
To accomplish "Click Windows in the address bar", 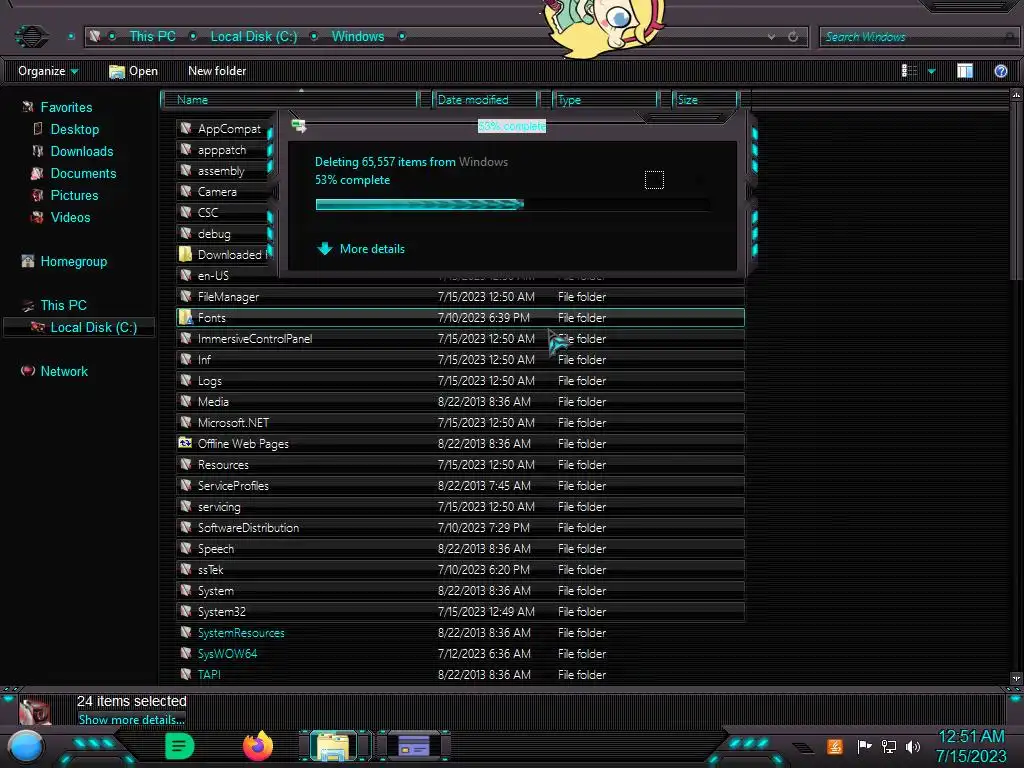I will point(358,37).
